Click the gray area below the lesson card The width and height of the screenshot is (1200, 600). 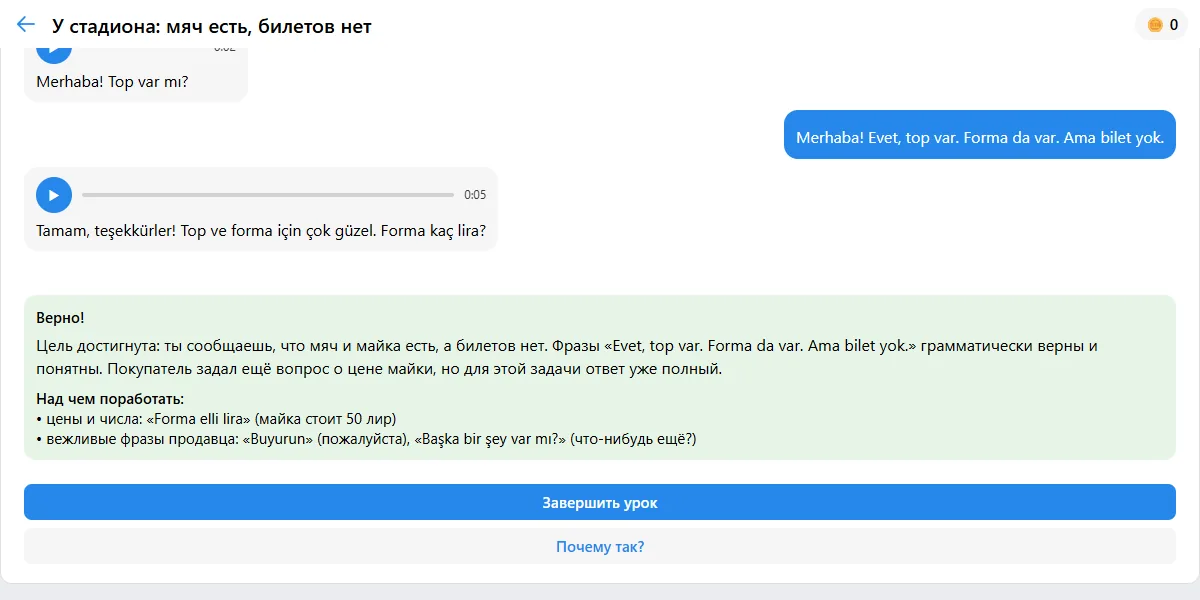click(x=600, y=592)
